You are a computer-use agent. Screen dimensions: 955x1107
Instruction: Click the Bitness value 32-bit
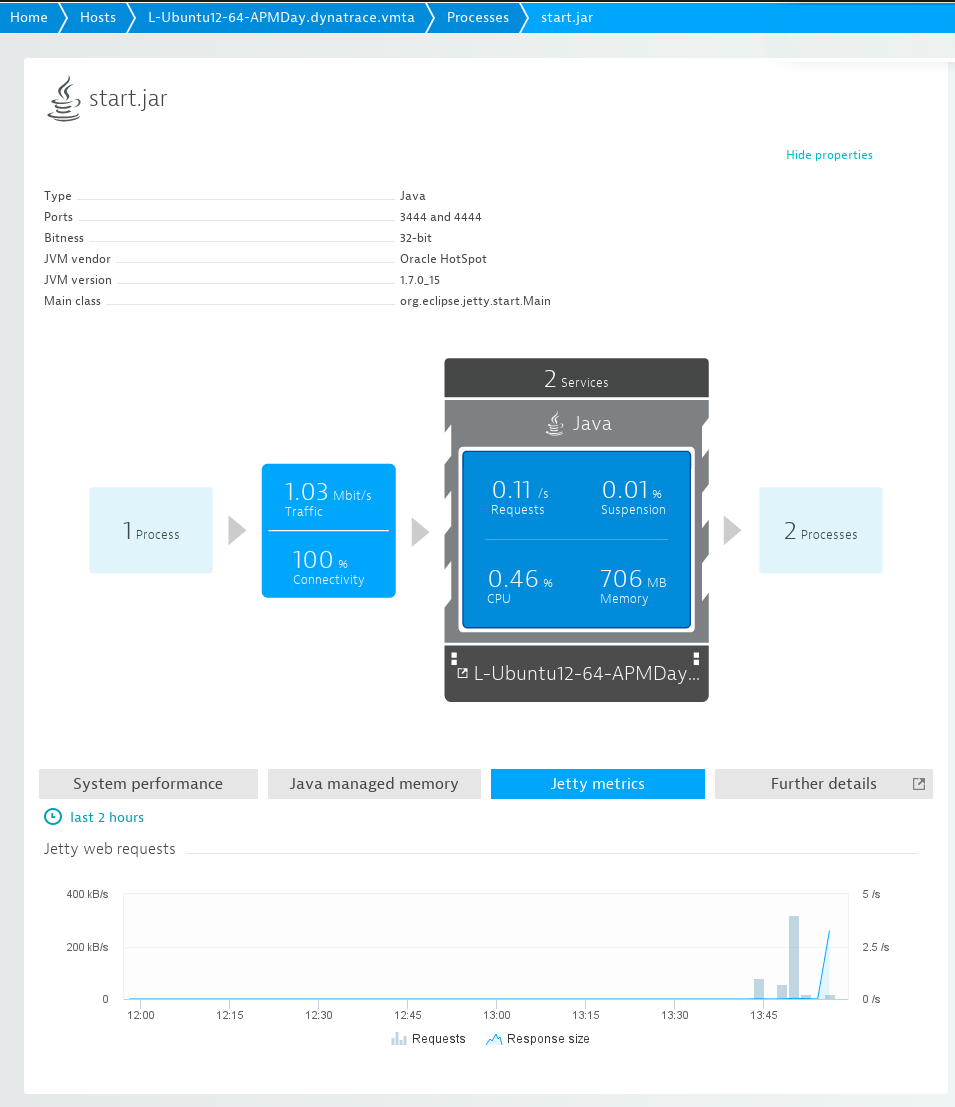pyautogui.click(x=416, y=238)
